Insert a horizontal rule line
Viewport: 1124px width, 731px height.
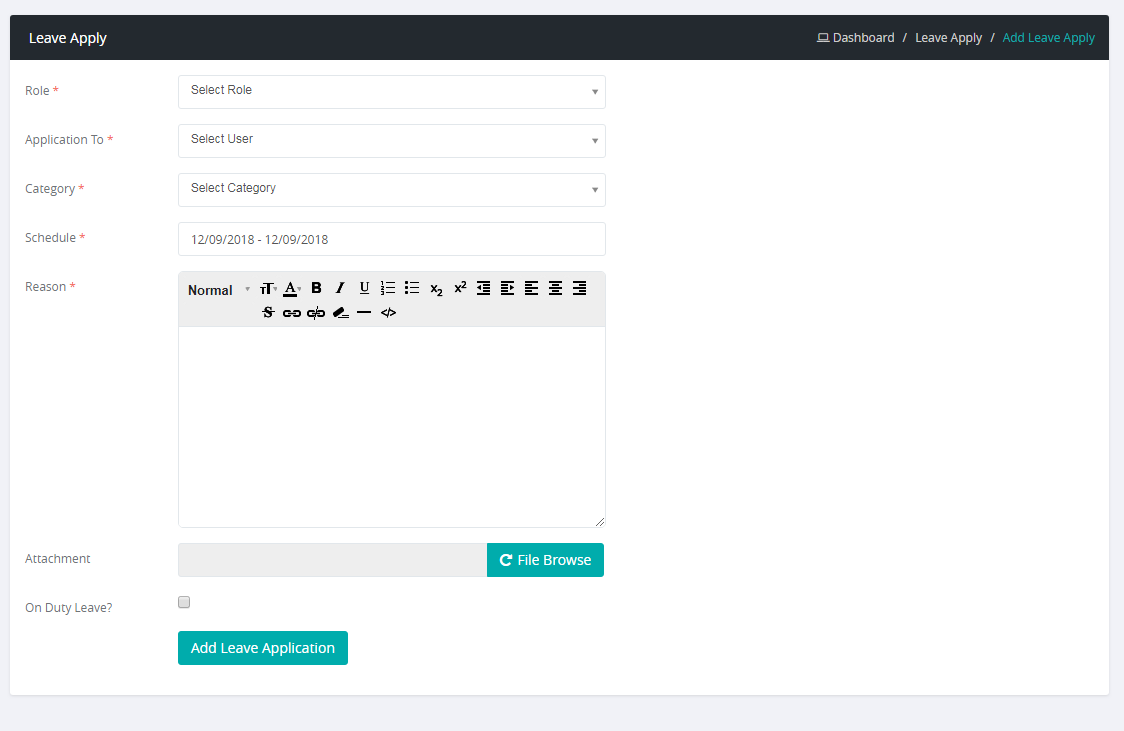(364, 313)
